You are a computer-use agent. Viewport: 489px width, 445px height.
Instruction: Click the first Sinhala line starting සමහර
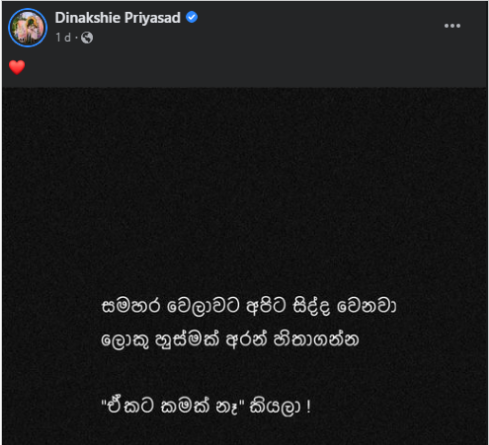coord(249,307)
